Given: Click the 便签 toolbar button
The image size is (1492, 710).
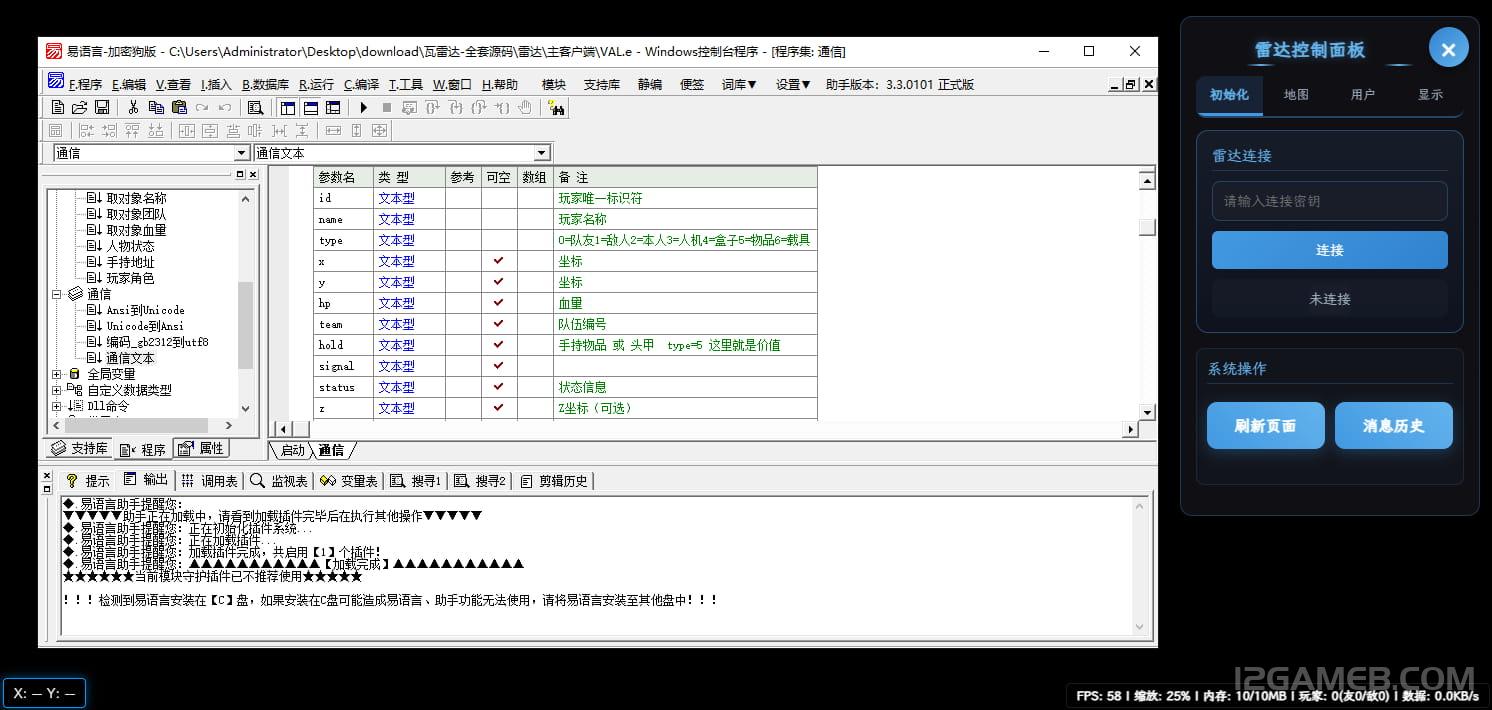Looking at the screenshot, I should [x=692, y=85].
